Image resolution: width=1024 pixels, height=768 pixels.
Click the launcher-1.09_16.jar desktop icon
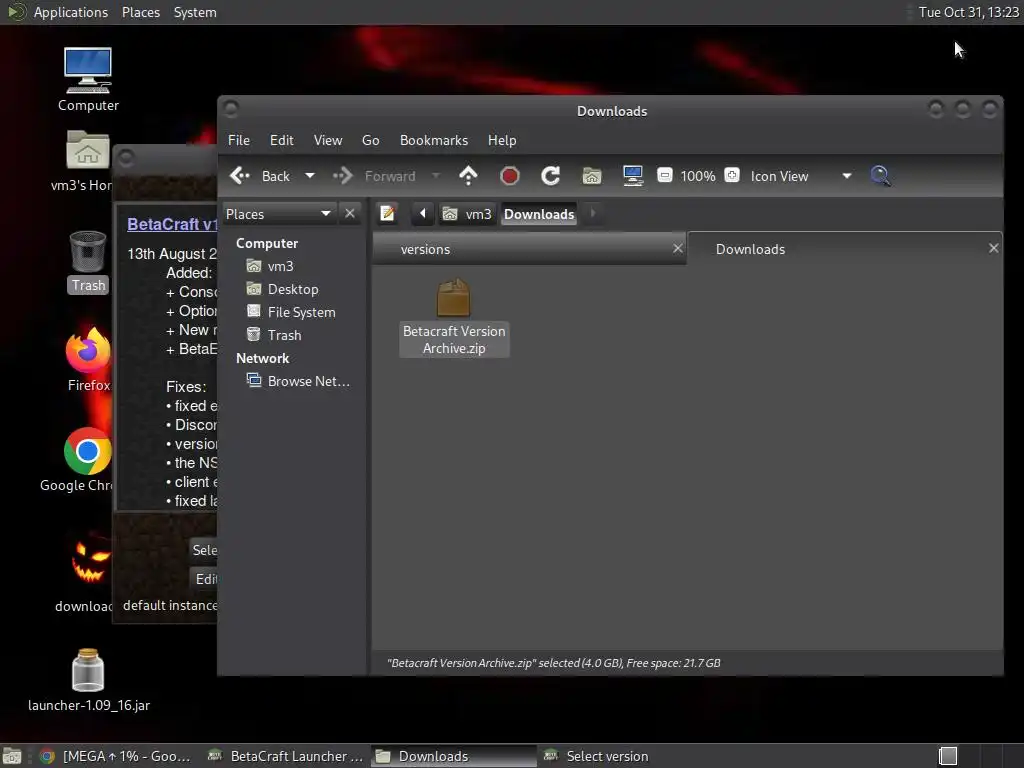coord(88,679)
